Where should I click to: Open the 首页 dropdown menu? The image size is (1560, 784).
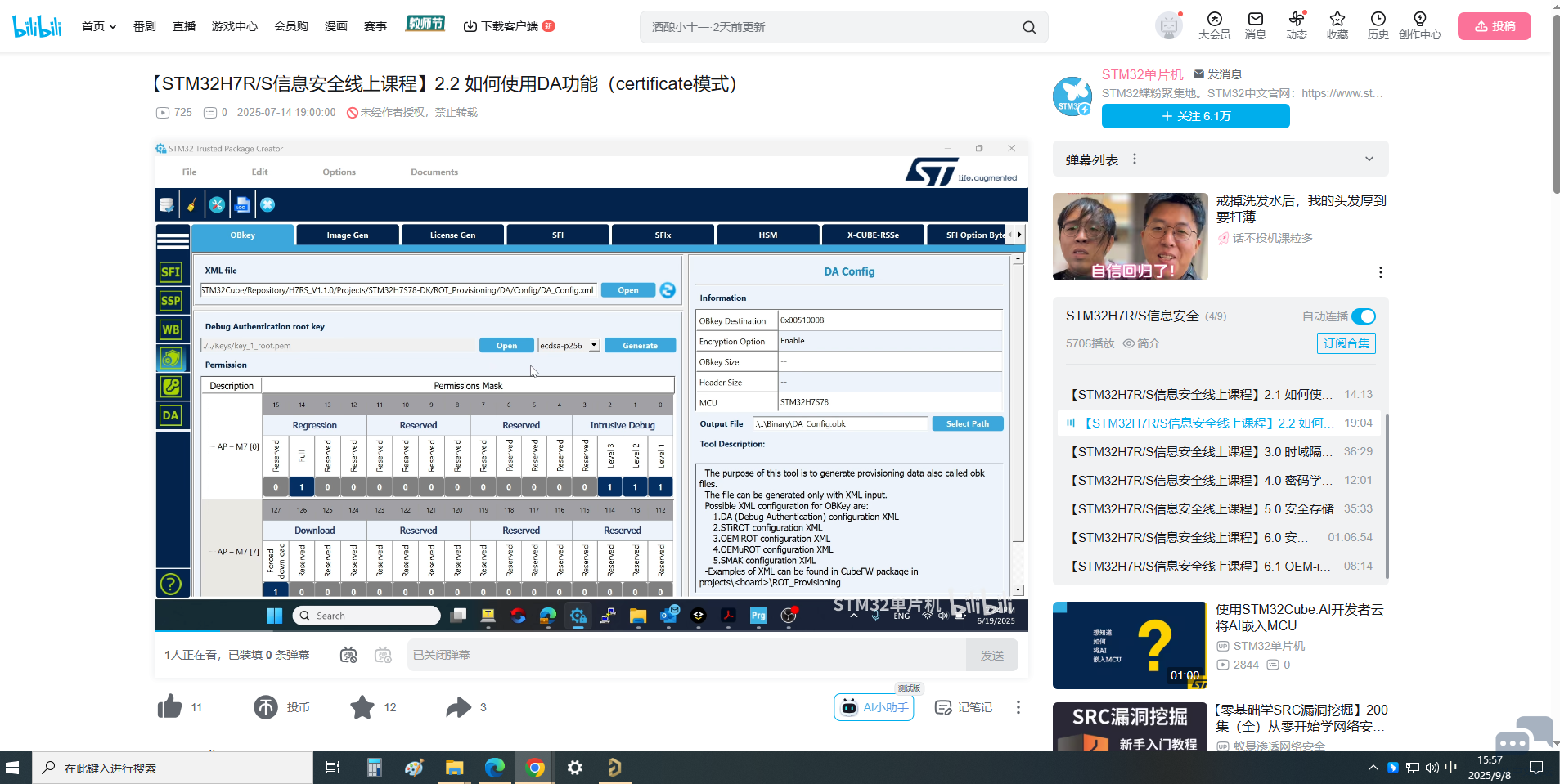tap(99, 26)
